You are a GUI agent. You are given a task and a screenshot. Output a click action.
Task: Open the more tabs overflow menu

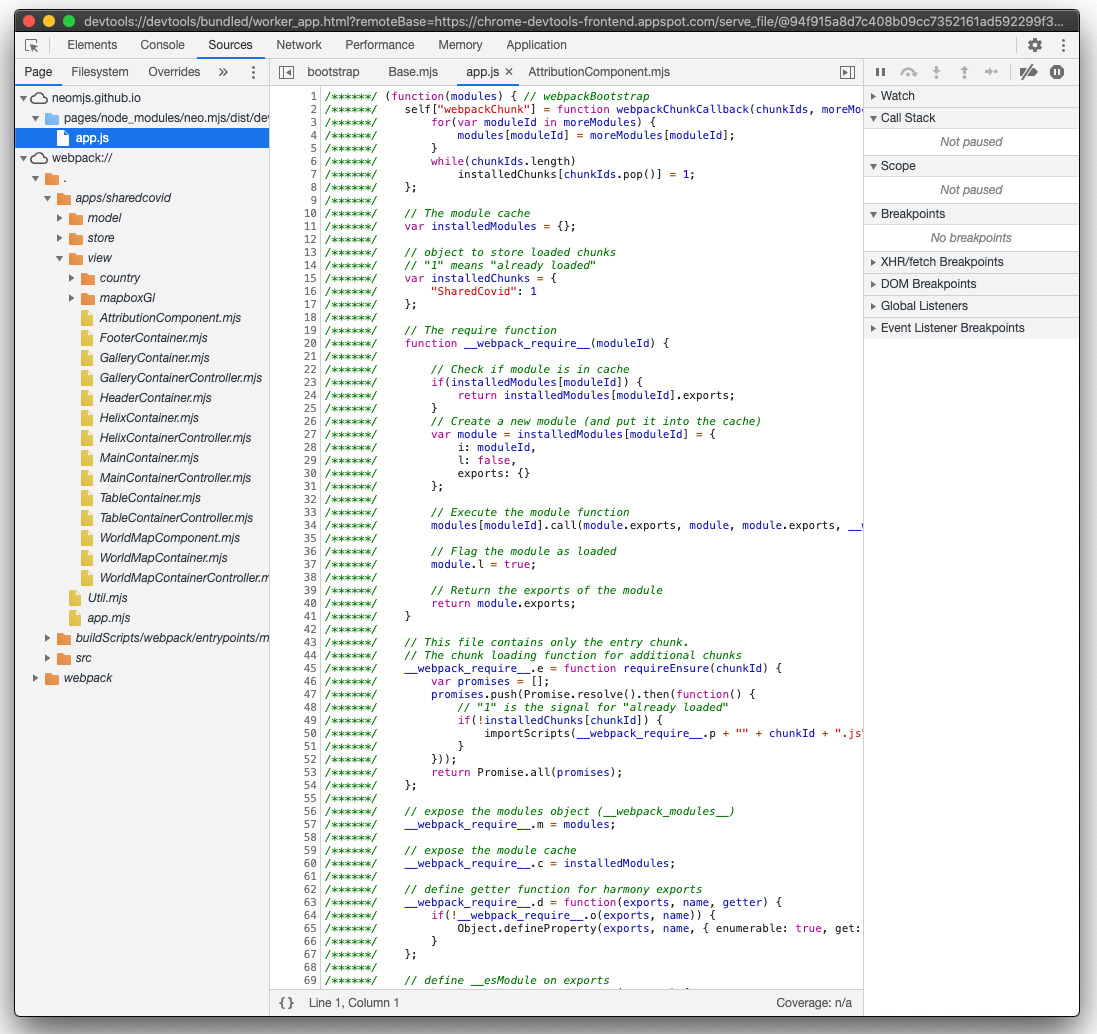coord(223,72)
